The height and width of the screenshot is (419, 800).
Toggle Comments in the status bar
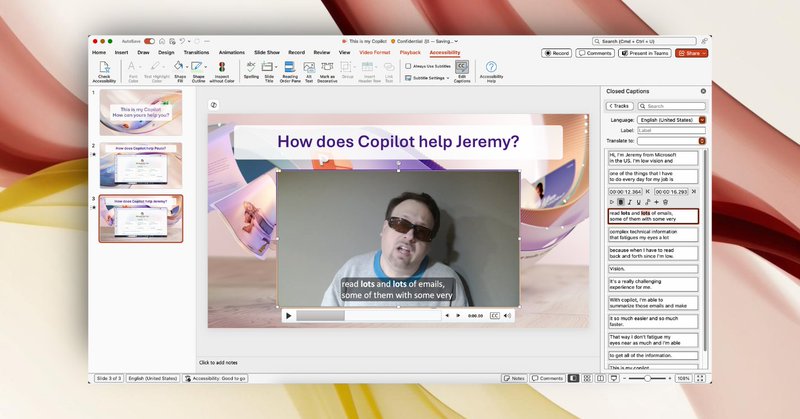547,378
